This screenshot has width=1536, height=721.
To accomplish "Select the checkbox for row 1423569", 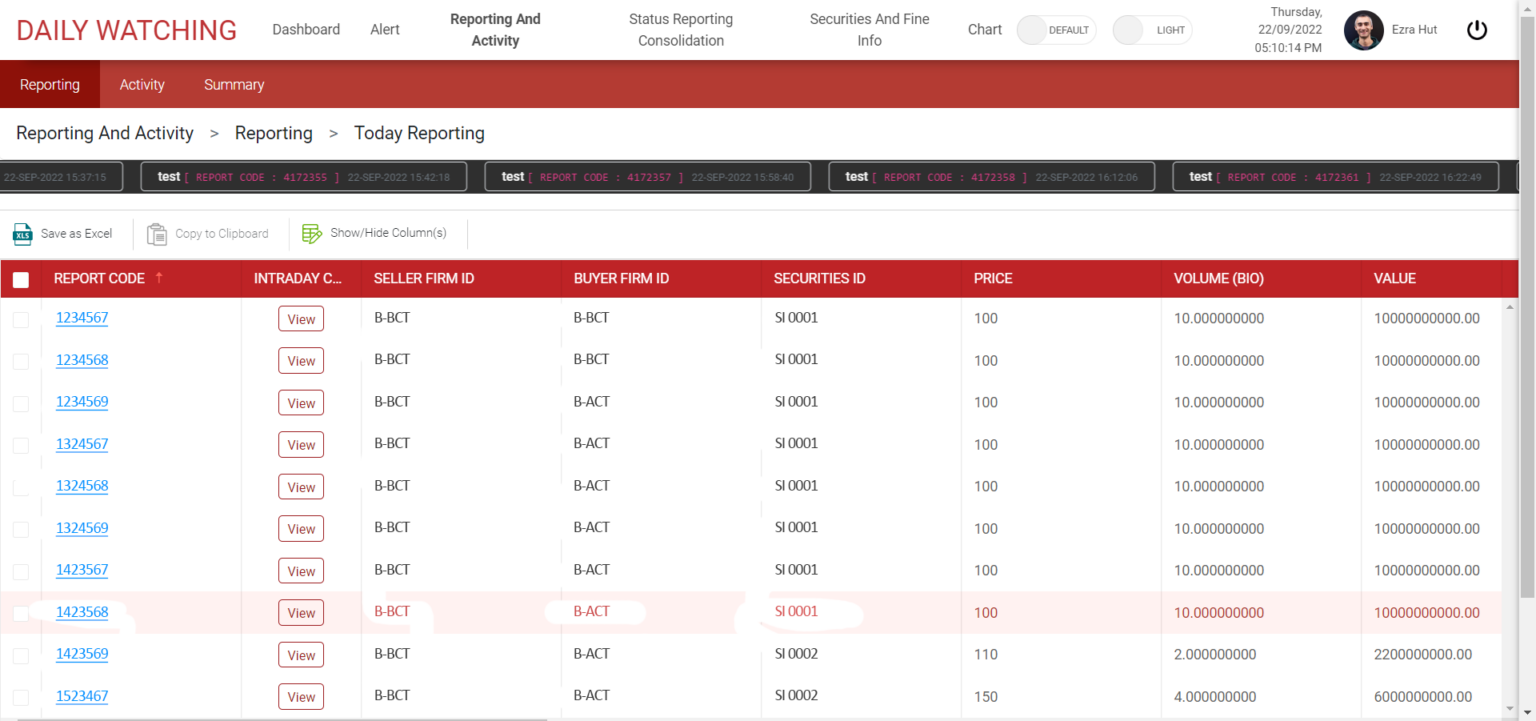I will [x=21, y=655].
